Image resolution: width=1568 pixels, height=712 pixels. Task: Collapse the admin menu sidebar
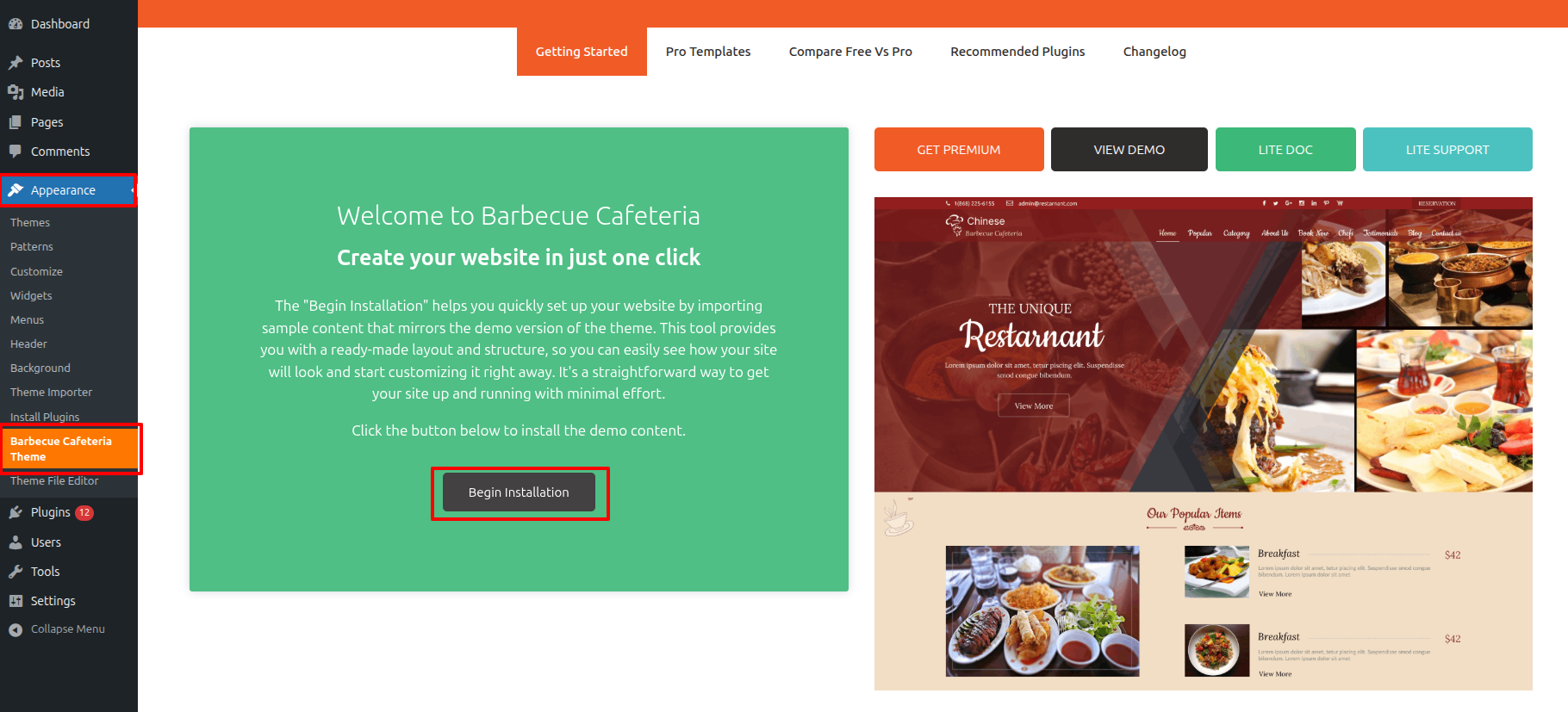(x=57, y=629)
